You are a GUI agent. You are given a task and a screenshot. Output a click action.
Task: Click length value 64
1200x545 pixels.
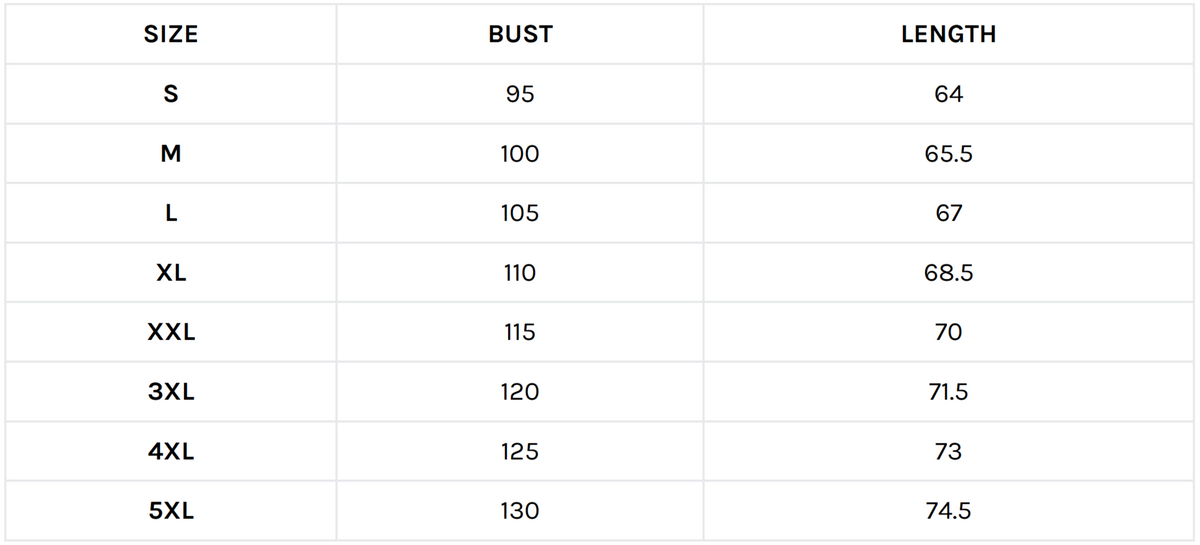coord(948,94)
